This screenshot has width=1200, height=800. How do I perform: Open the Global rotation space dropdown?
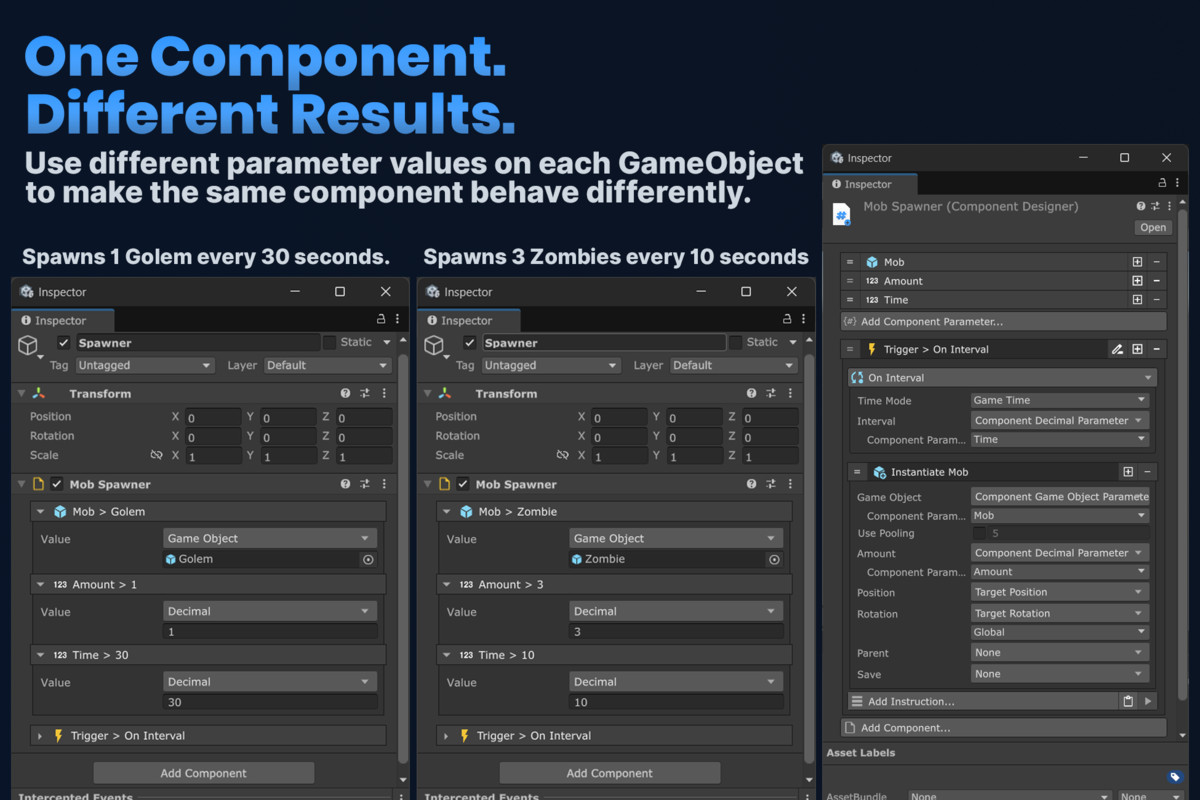point(1060,633)
